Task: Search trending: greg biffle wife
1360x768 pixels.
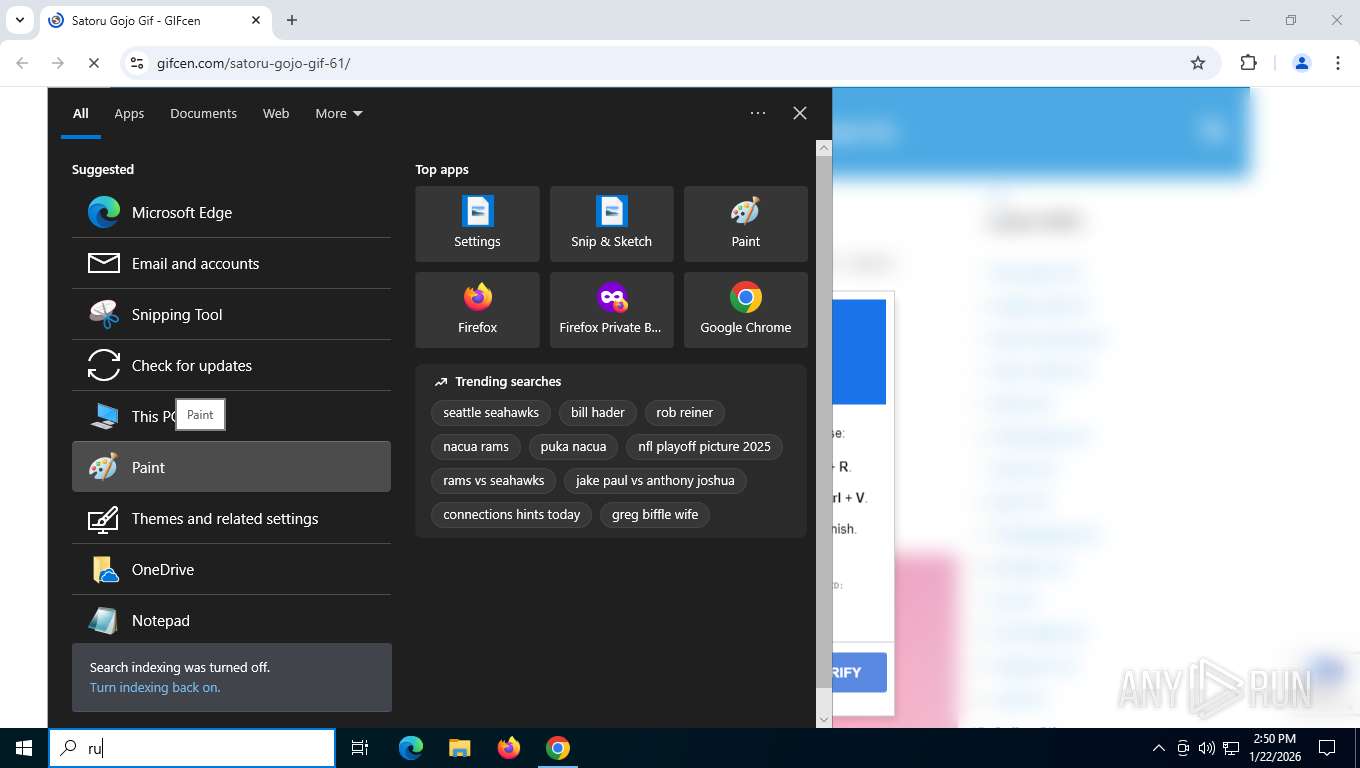Action: tap(655, 515)
